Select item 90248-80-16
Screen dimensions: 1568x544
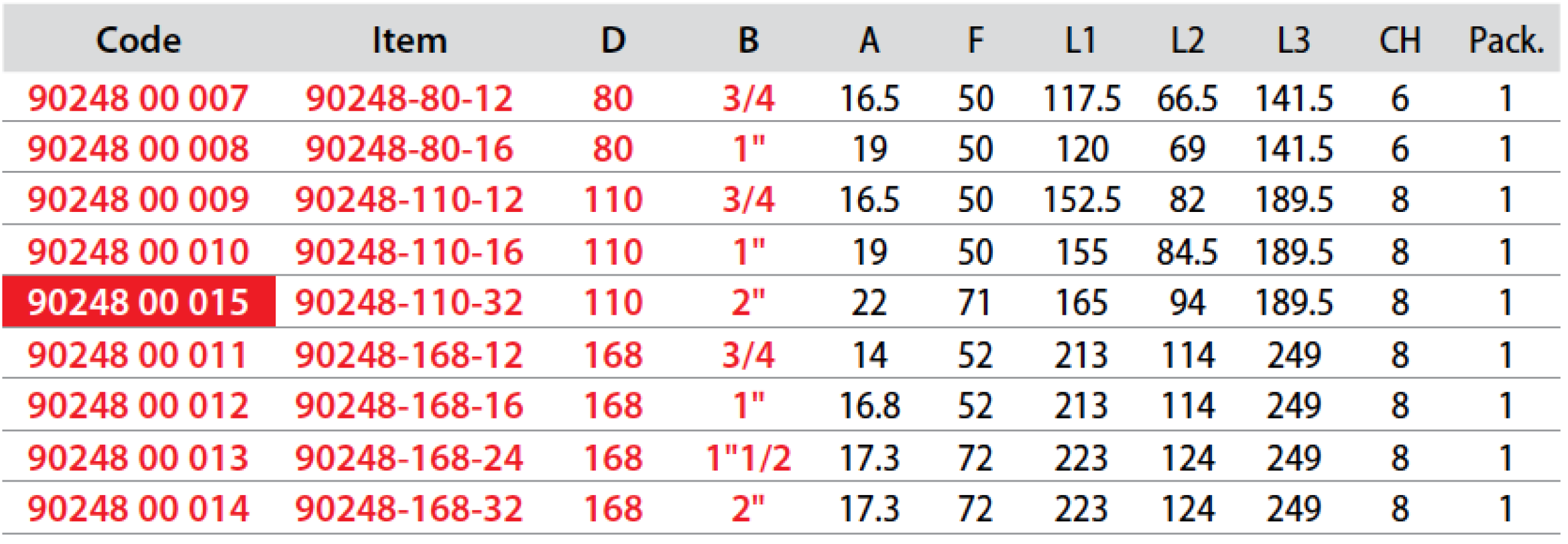tap(409, 149)
